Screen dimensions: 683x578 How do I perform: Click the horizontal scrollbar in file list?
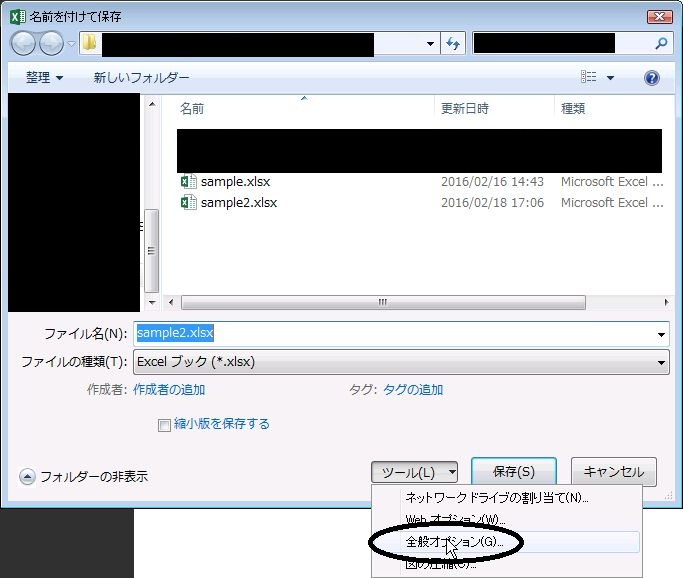380,302
